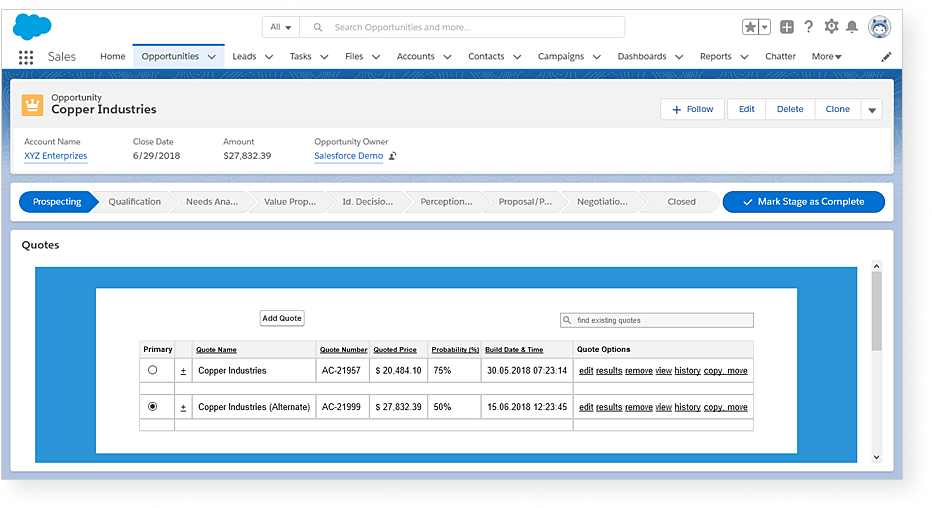Expand the Copper Industries (Alternate) row plus/minus icon
Image resolution: width=932 pixels, height=508 pixels.
183,408
